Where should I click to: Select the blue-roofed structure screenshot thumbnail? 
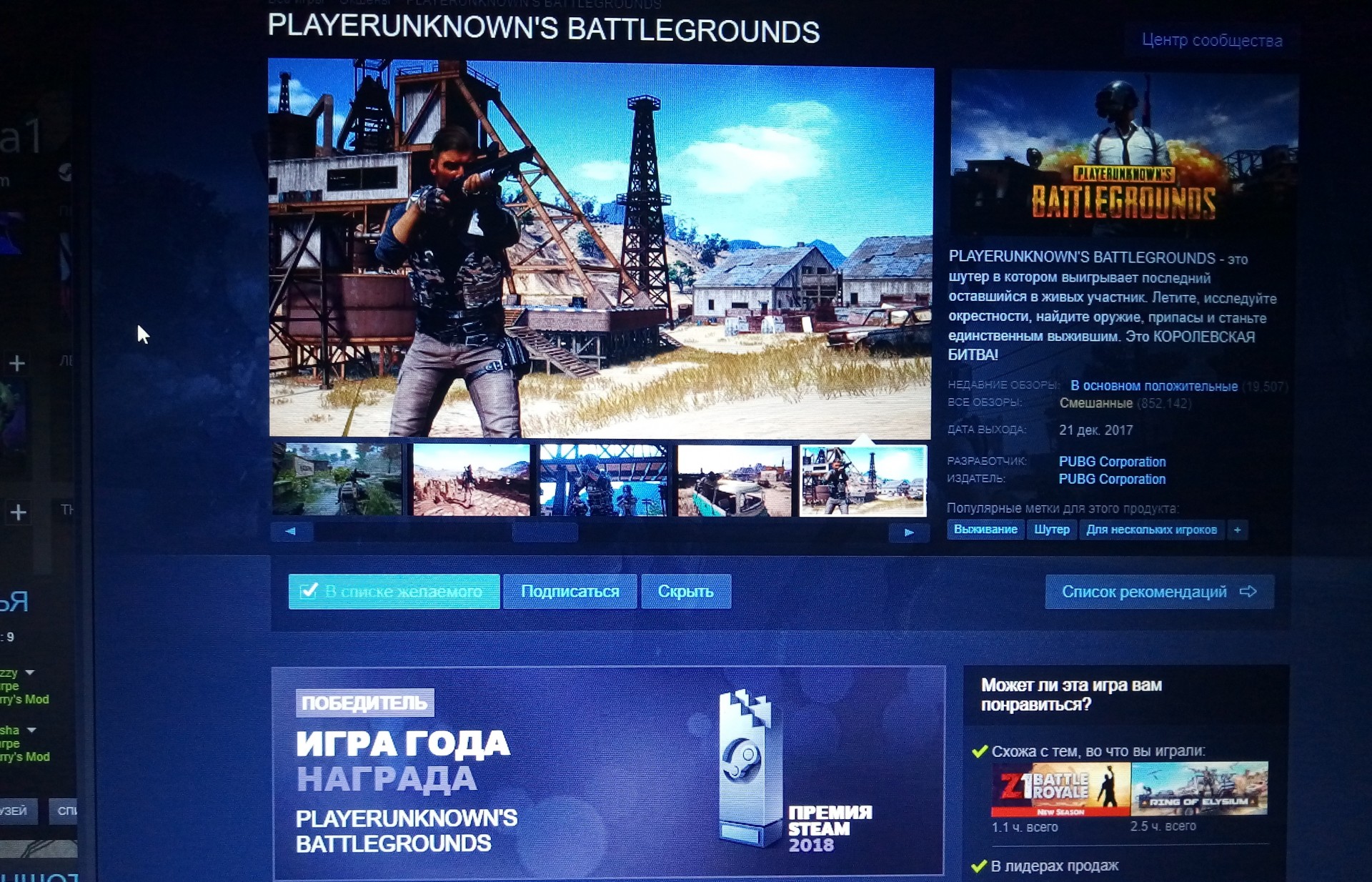coord(604,480)
